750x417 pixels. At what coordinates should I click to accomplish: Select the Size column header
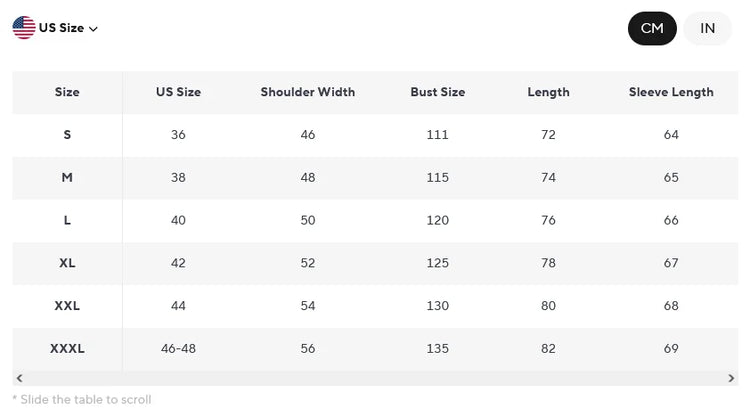click(x=67, y=92)
